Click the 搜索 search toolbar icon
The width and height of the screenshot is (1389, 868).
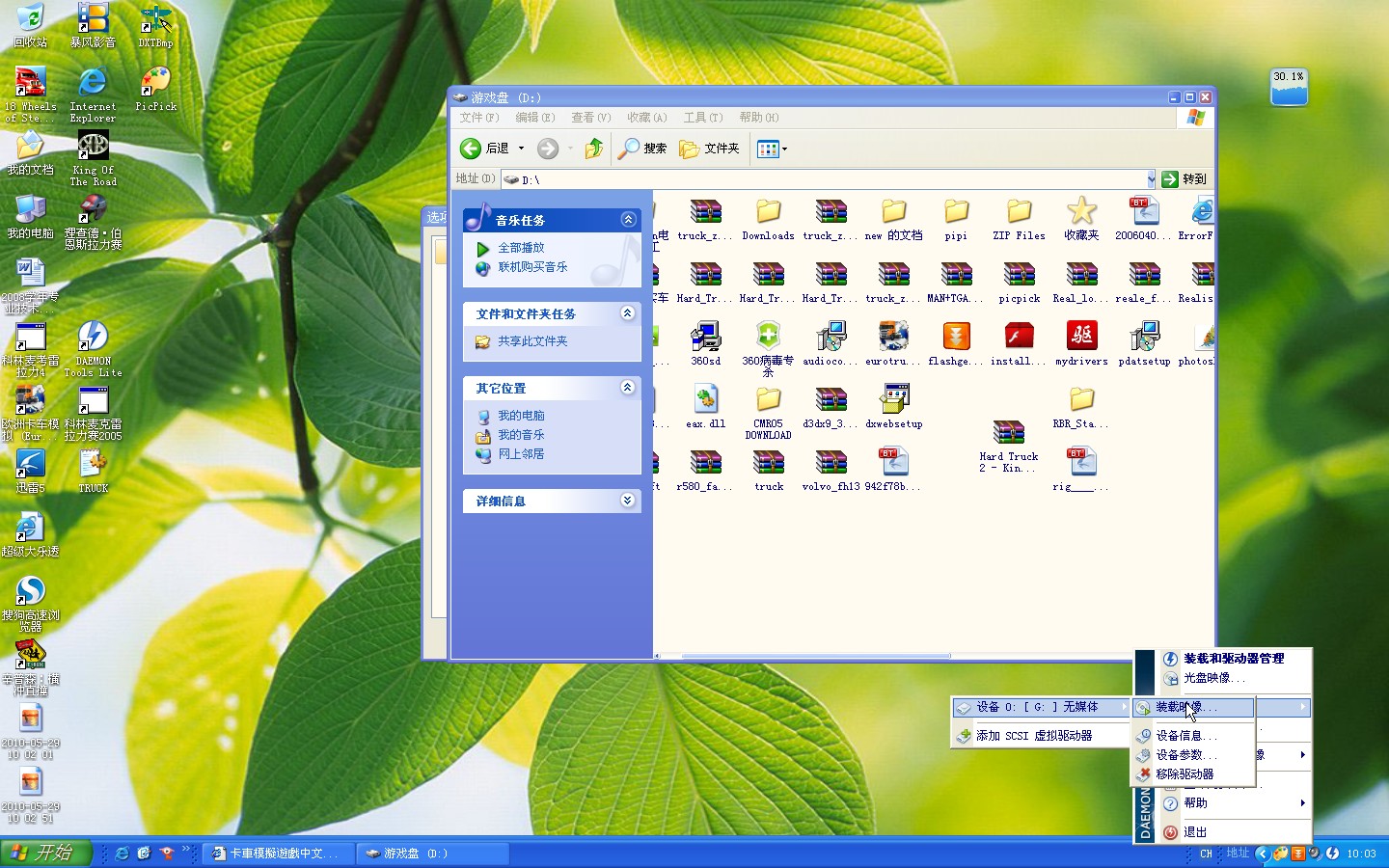[x=642, y=149]
